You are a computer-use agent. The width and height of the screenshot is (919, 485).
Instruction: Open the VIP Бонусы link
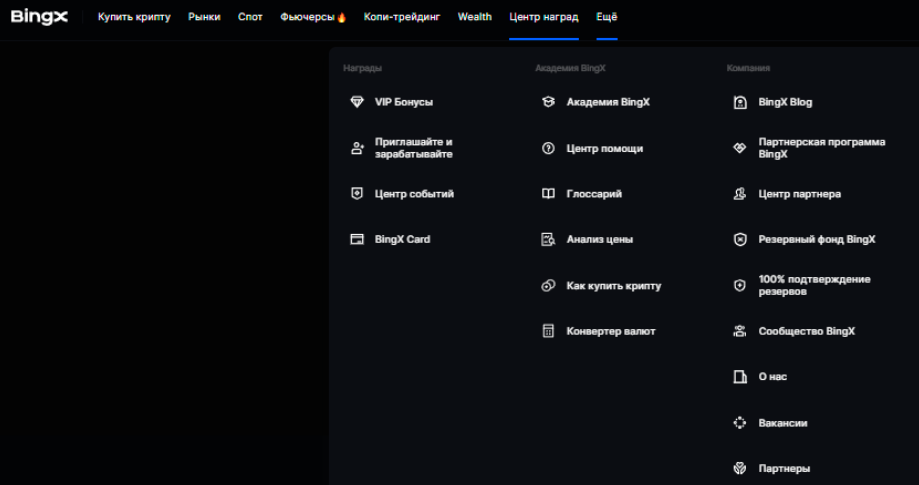(404, 102)
